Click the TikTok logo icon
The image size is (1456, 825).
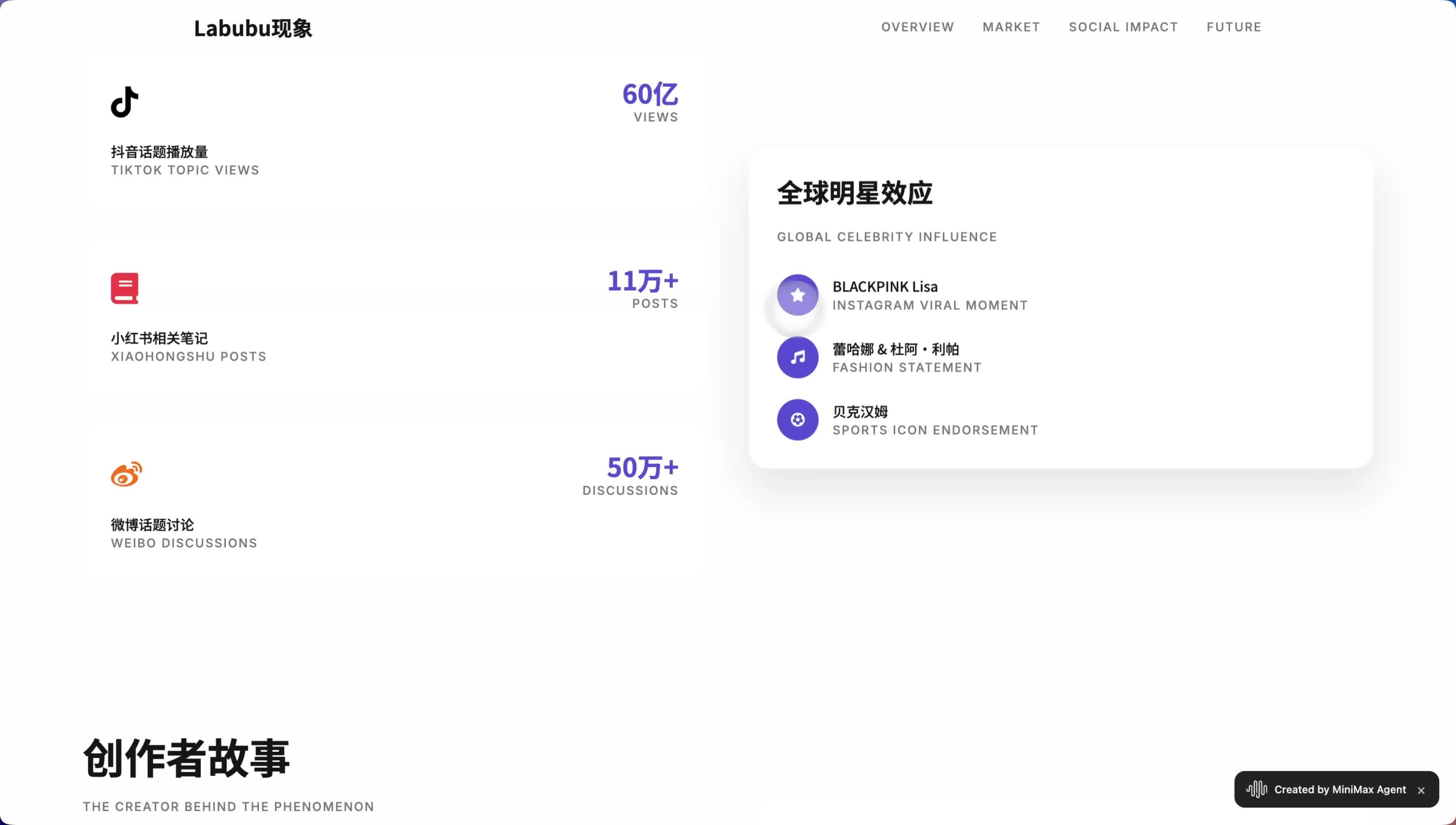125,102
